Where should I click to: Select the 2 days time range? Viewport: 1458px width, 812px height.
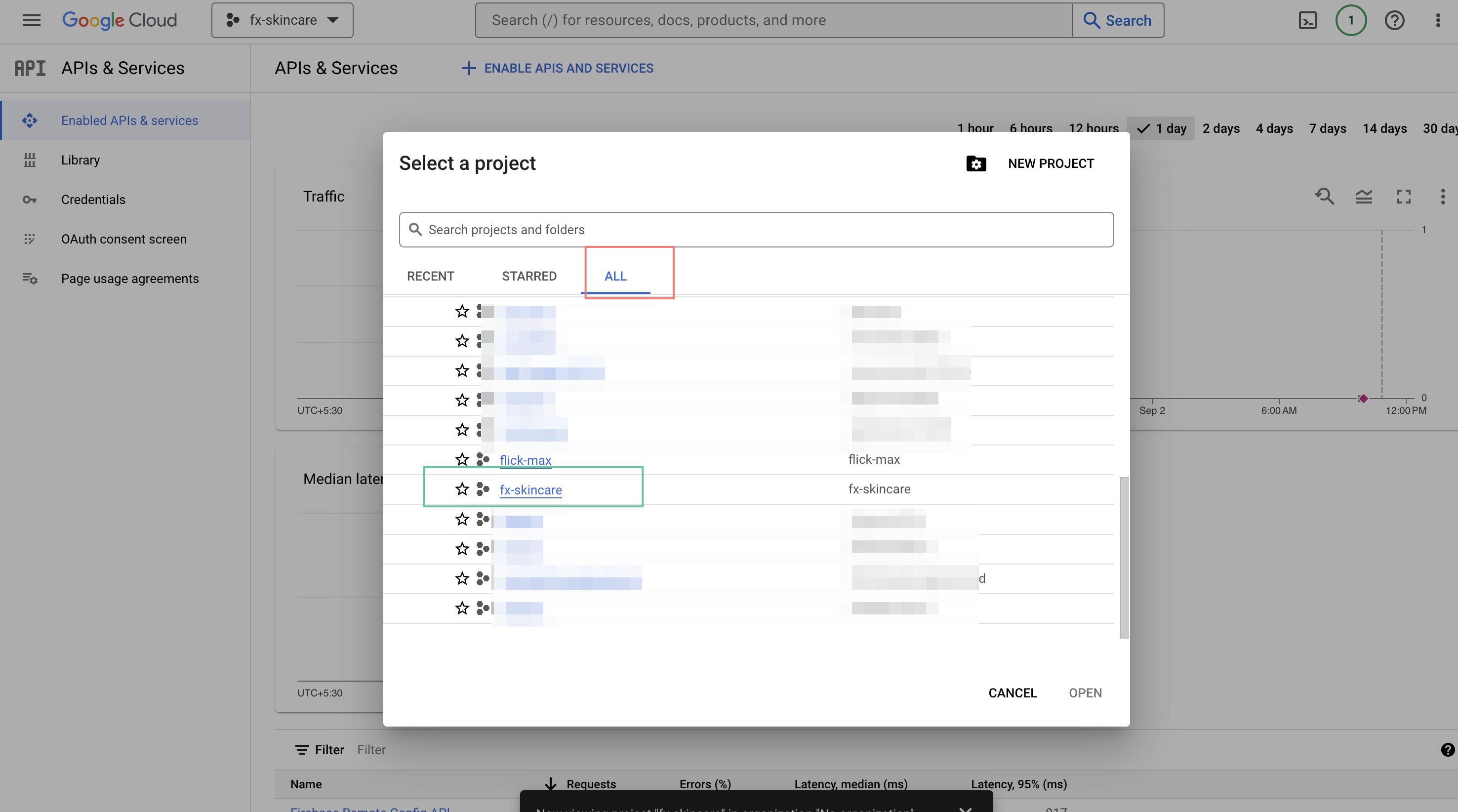point(1221,128)
